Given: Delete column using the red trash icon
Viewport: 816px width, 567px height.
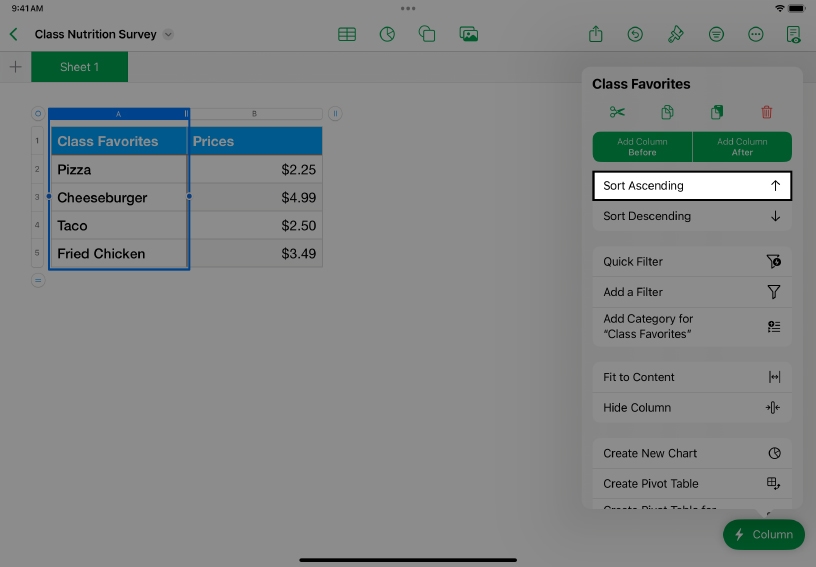Looking at the screenshot, I should [x=766, y=112].
